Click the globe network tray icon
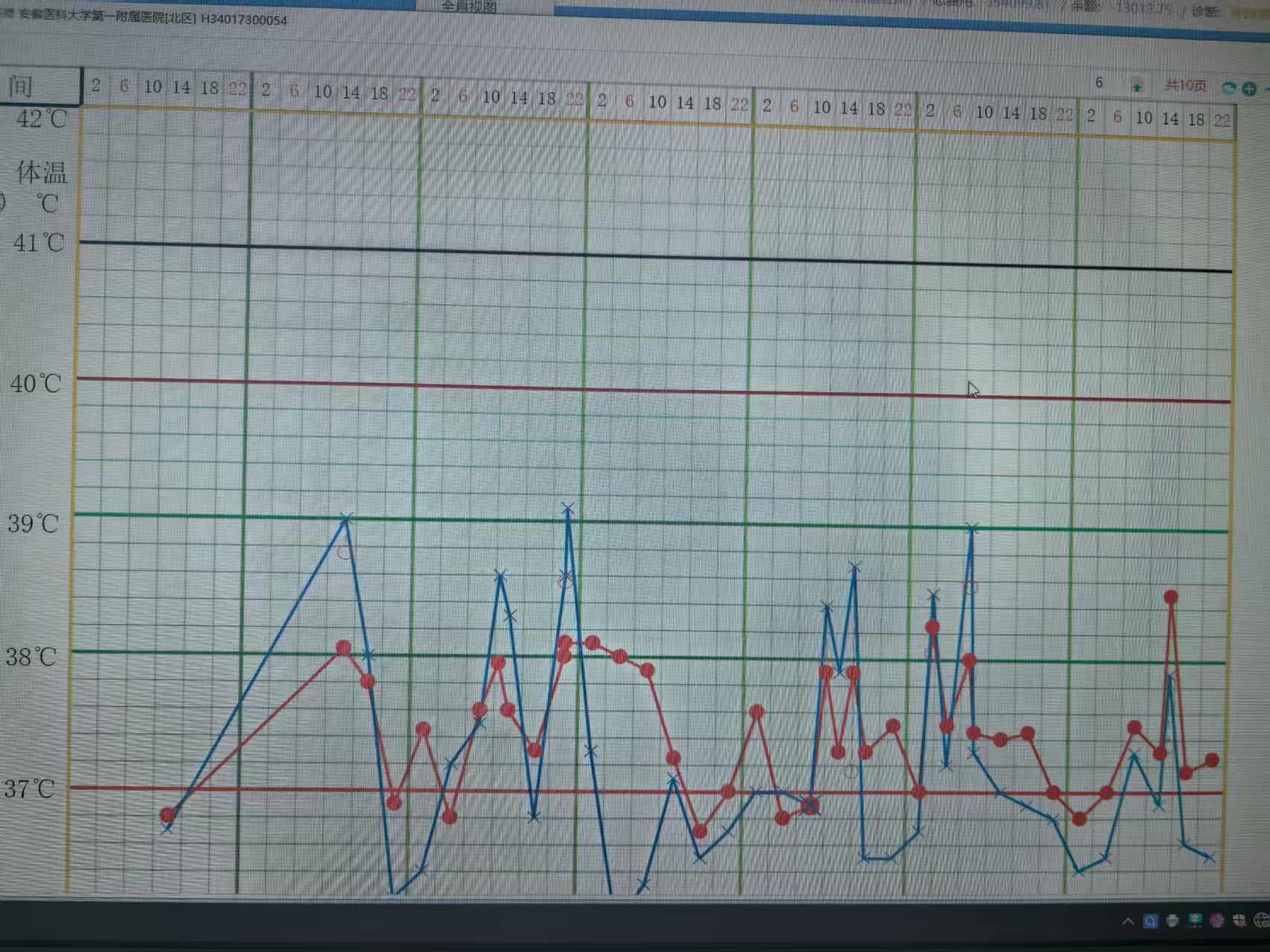The image size is (1270, 952). click(1261, 921)
